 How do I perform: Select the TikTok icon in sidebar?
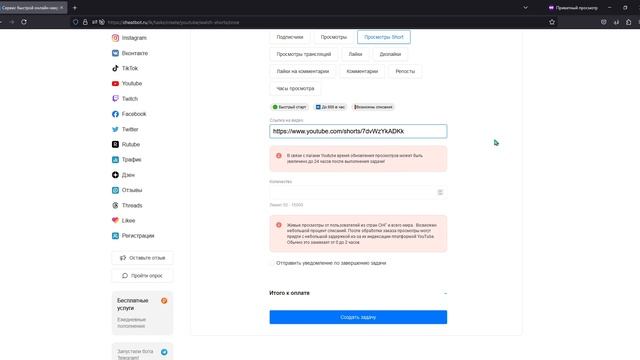tap(116, 68)
